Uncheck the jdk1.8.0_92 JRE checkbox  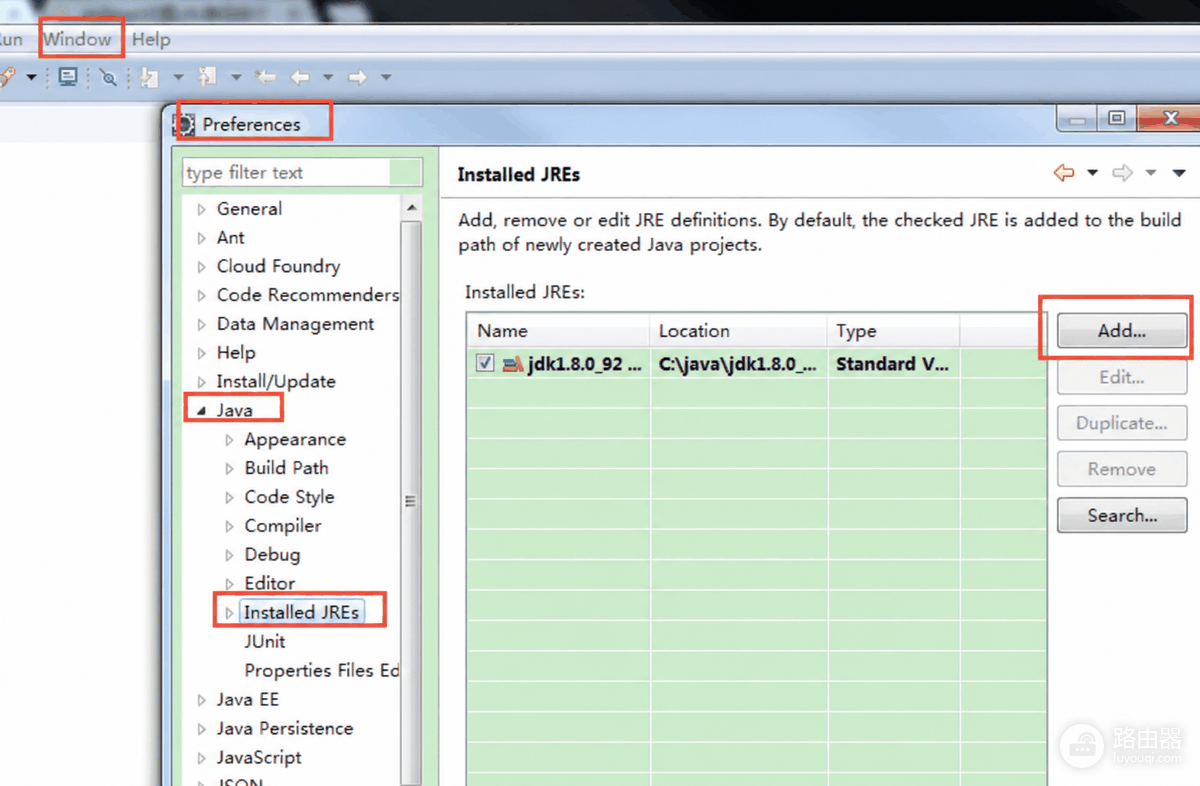pos(485,364)
